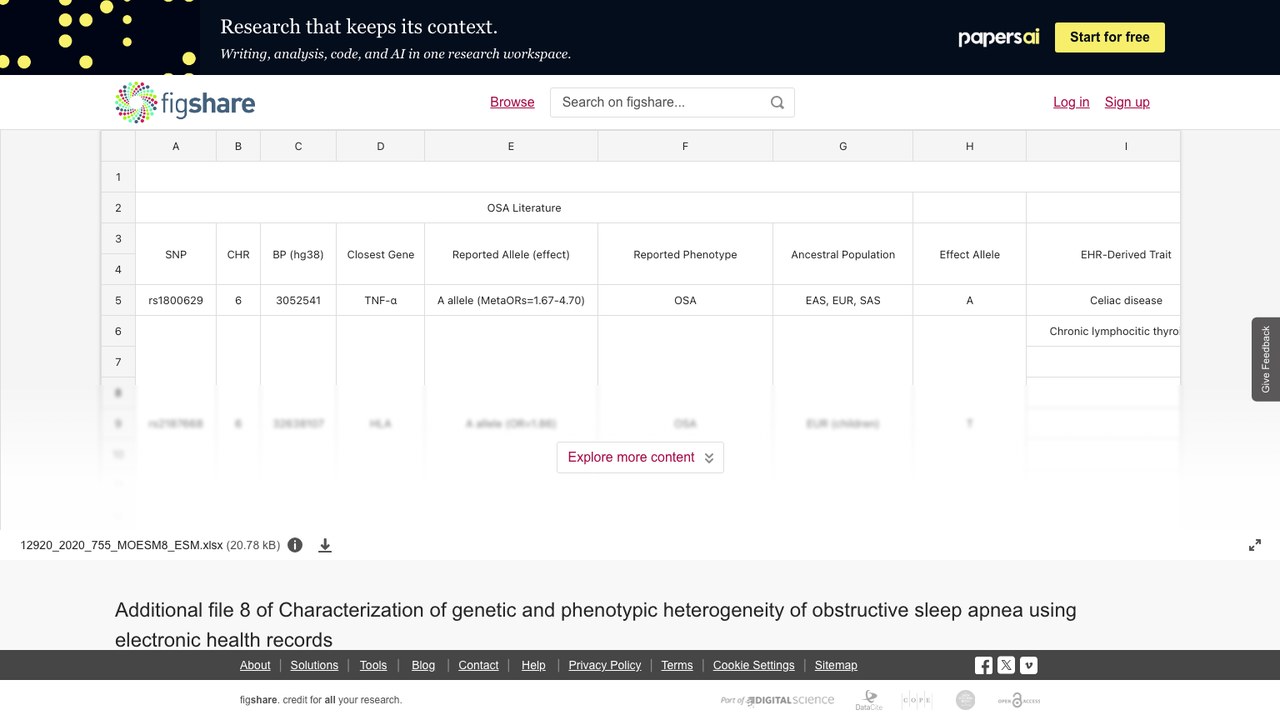Click the DataCite logo
1280x720 pixels.
tap(869, 700)
